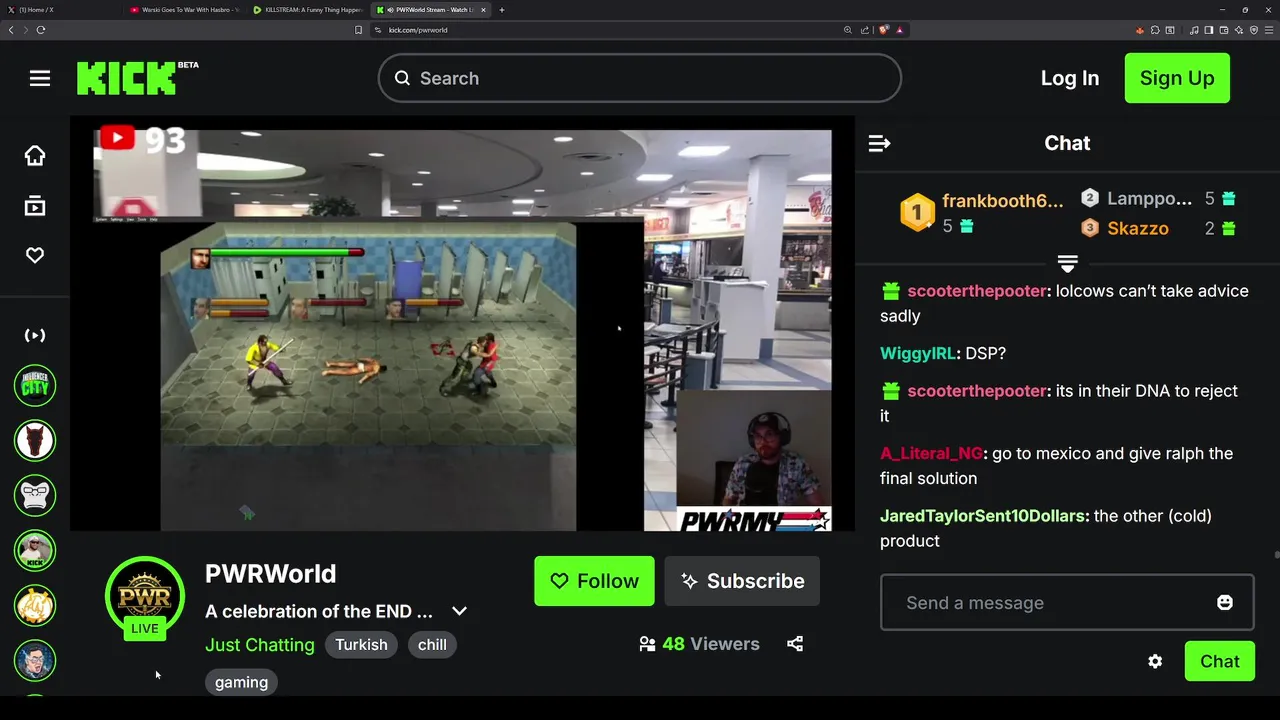
Task: Open the gorilla avatar channel in sidebar
Action: click(x=35, y=495)
